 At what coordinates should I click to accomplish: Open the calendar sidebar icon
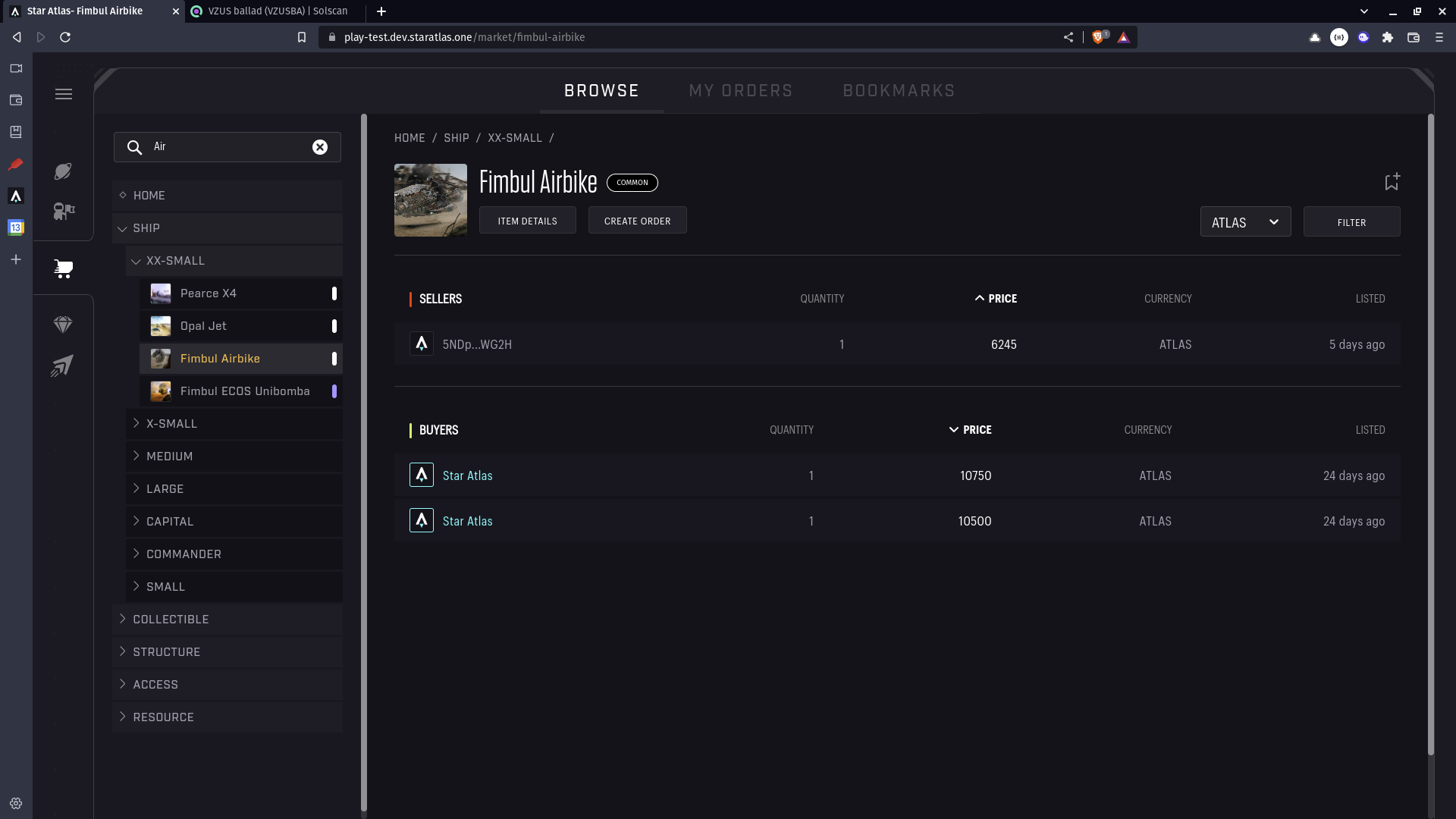coord(16,227)
